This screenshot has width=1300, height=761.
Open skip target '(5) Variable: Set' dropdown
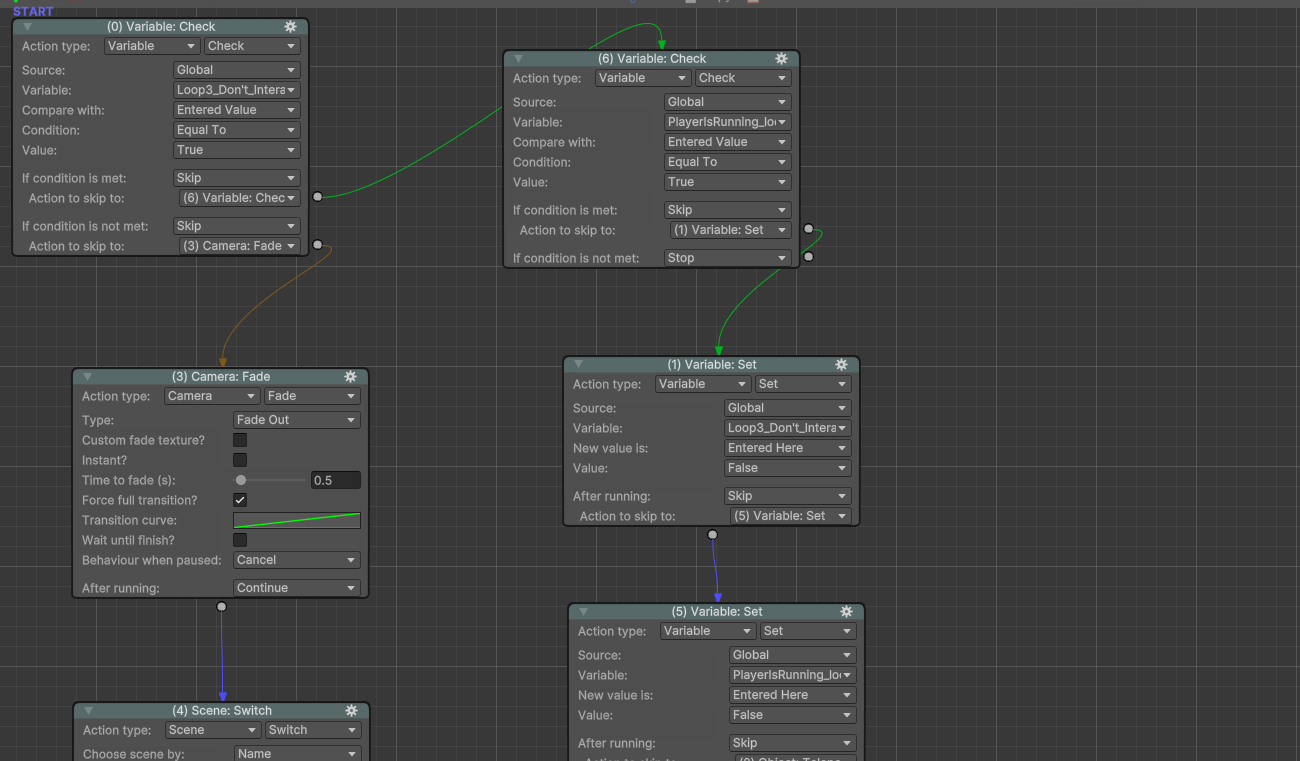(x=791, y=516)
